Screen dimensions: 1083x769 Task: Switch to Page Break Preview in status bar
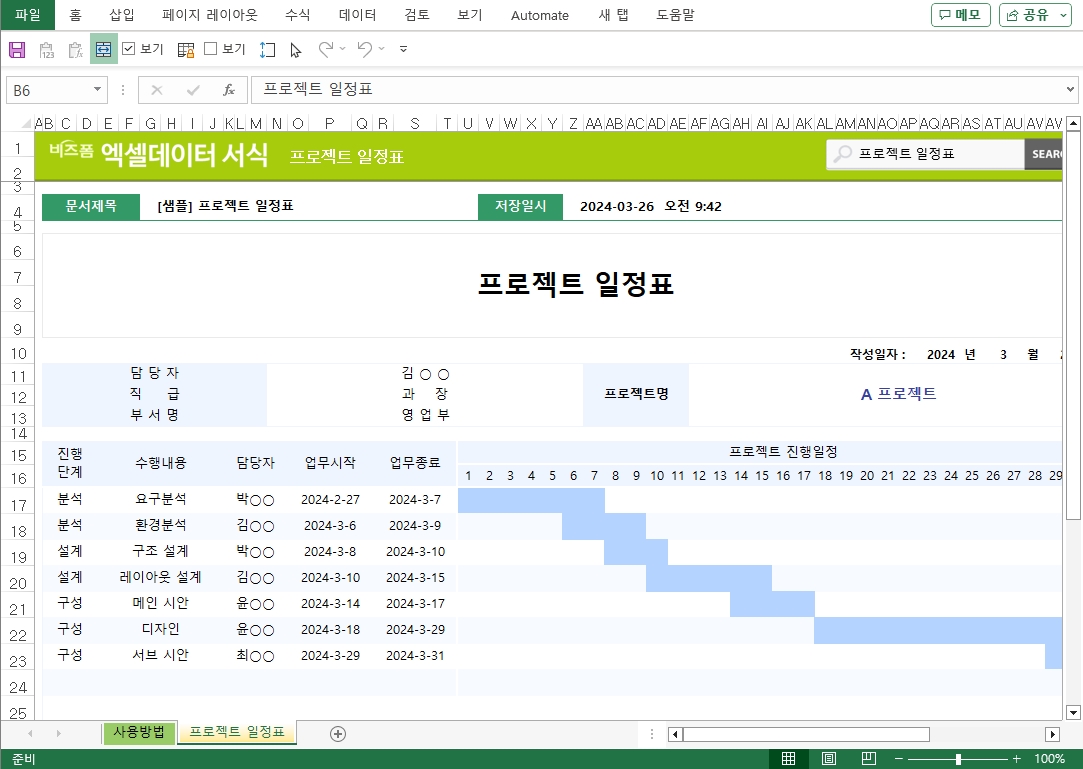[869, 759]
